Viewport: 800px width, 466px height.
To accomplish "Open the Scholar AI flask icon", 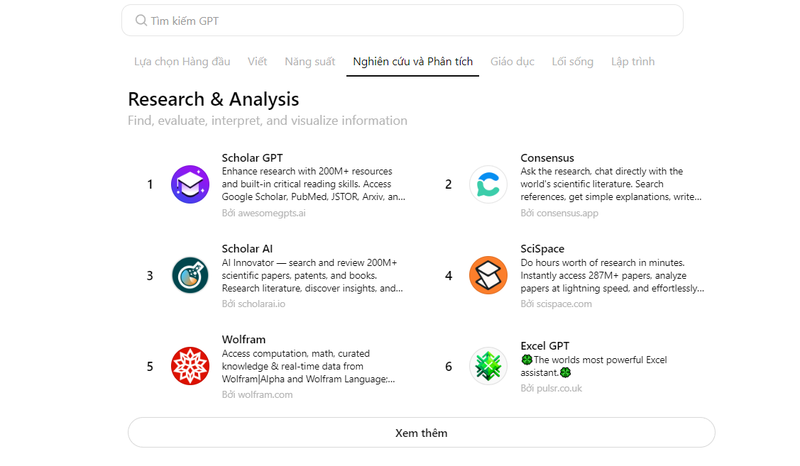I will pos(190,275).
